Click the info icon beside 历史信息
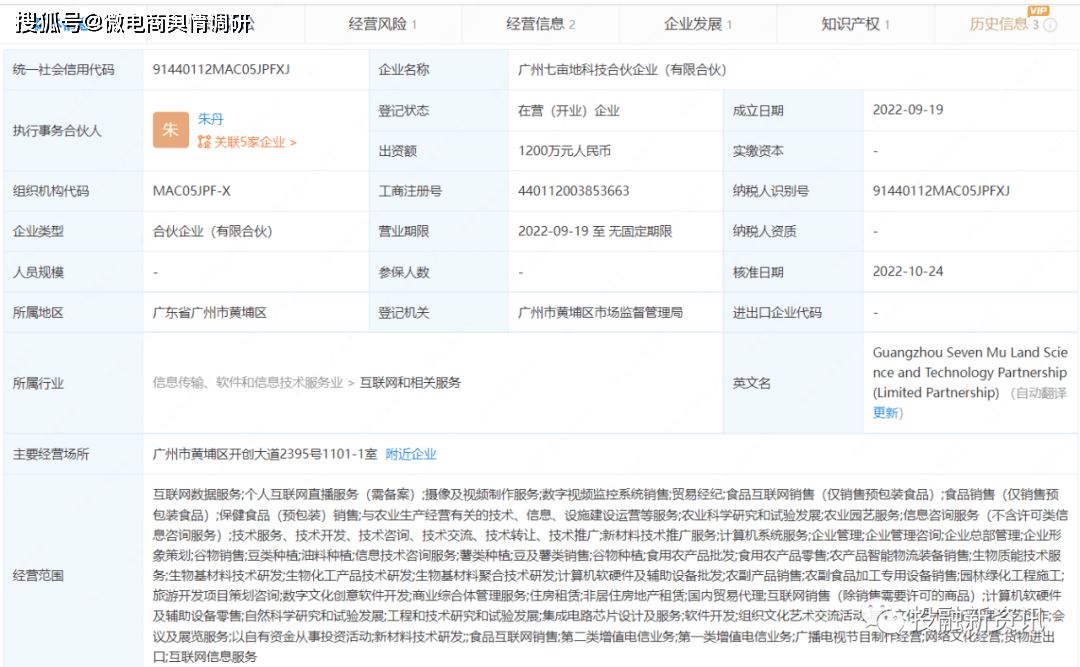The image size is (1080, 667). (x=1050, y=25)
